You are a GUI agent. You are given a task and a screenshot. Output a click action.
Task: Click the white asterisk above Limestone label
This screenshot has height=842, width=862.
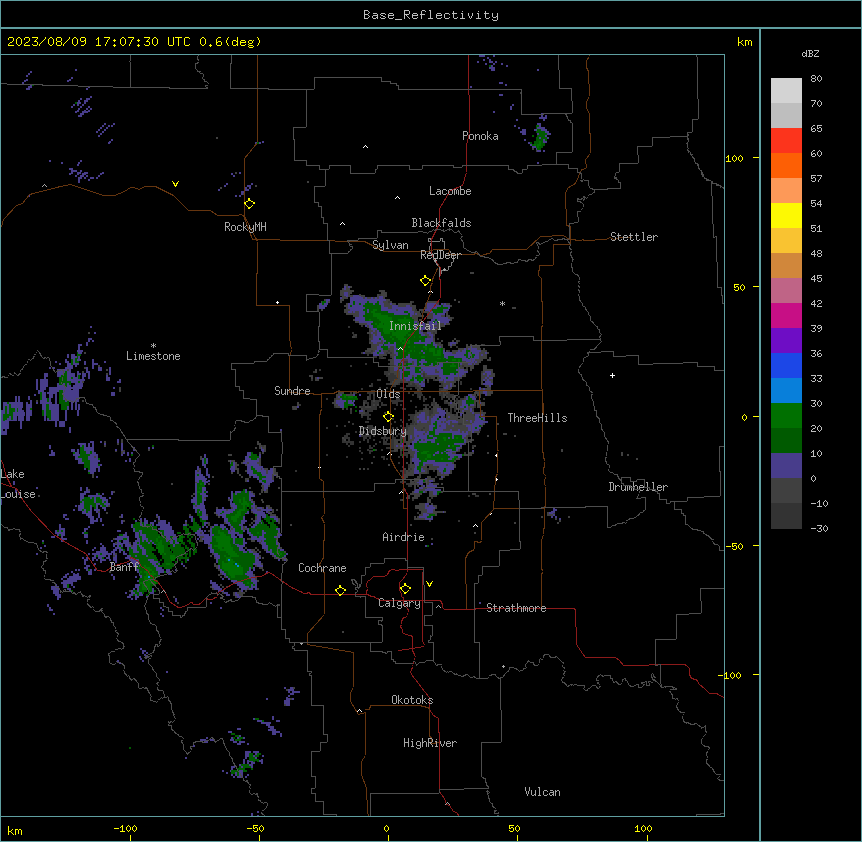[153, 346]
